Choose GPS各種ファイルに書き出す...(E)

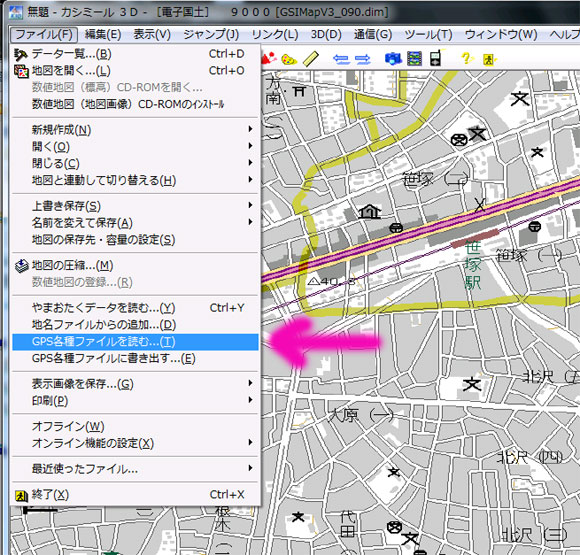tap(135, 359)
